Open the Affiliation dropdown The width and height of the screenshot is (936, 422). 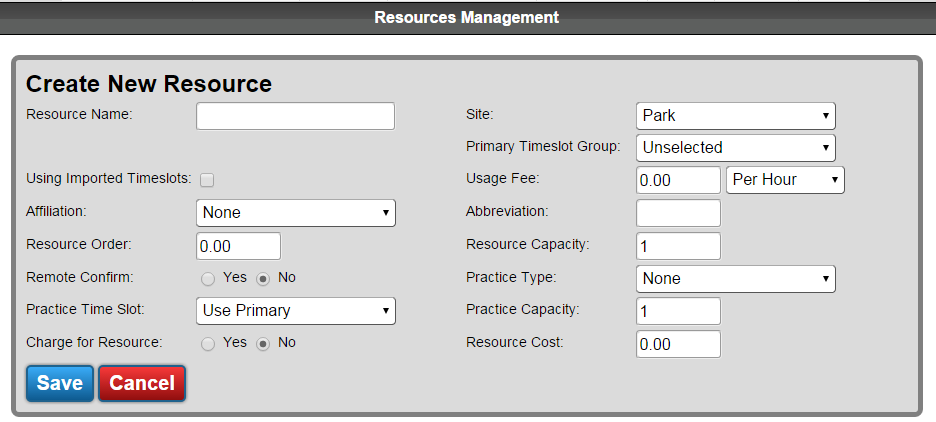[295, 213]
